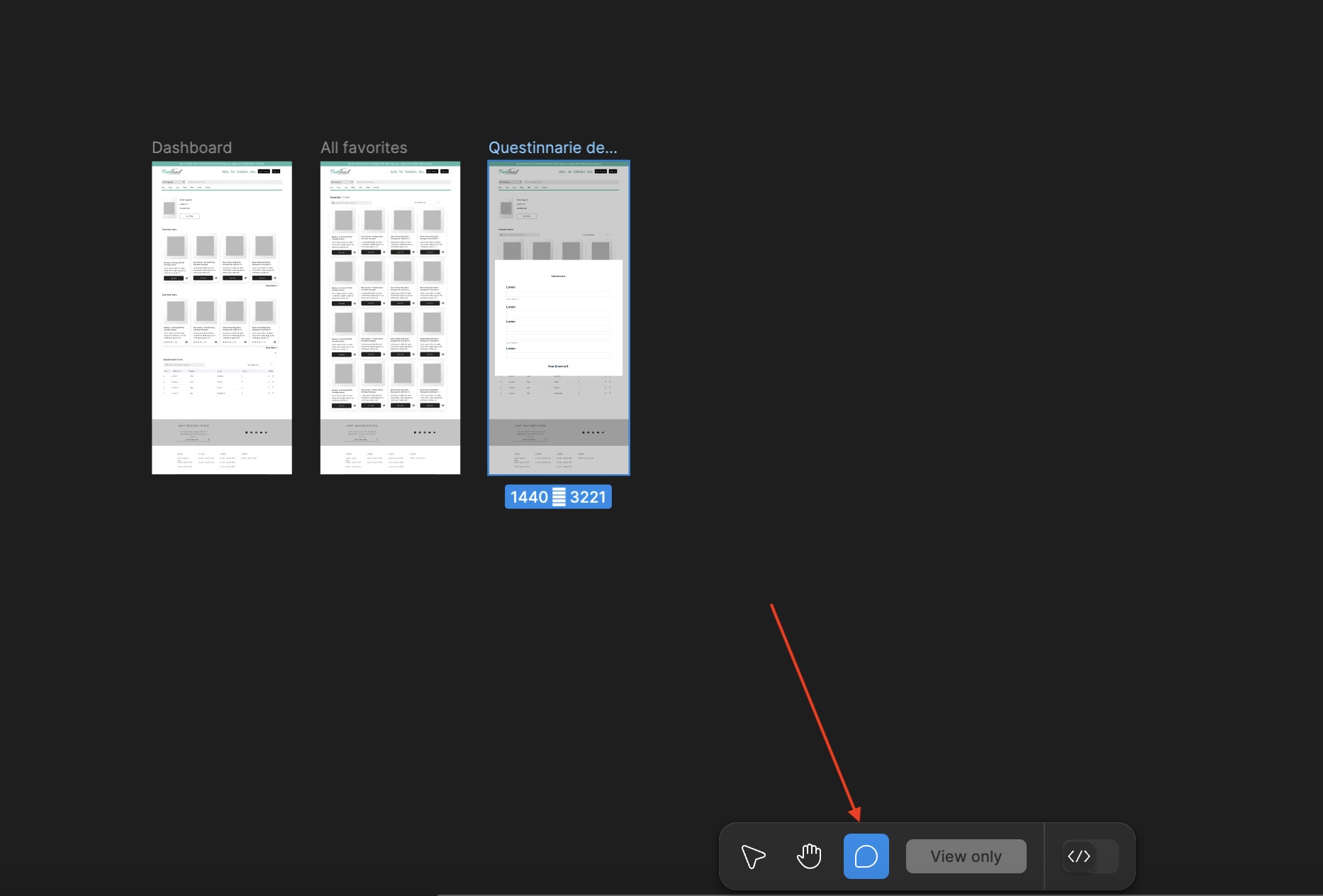Select the All favorites frame title
1323x896 pixels.
click(364, 147)
